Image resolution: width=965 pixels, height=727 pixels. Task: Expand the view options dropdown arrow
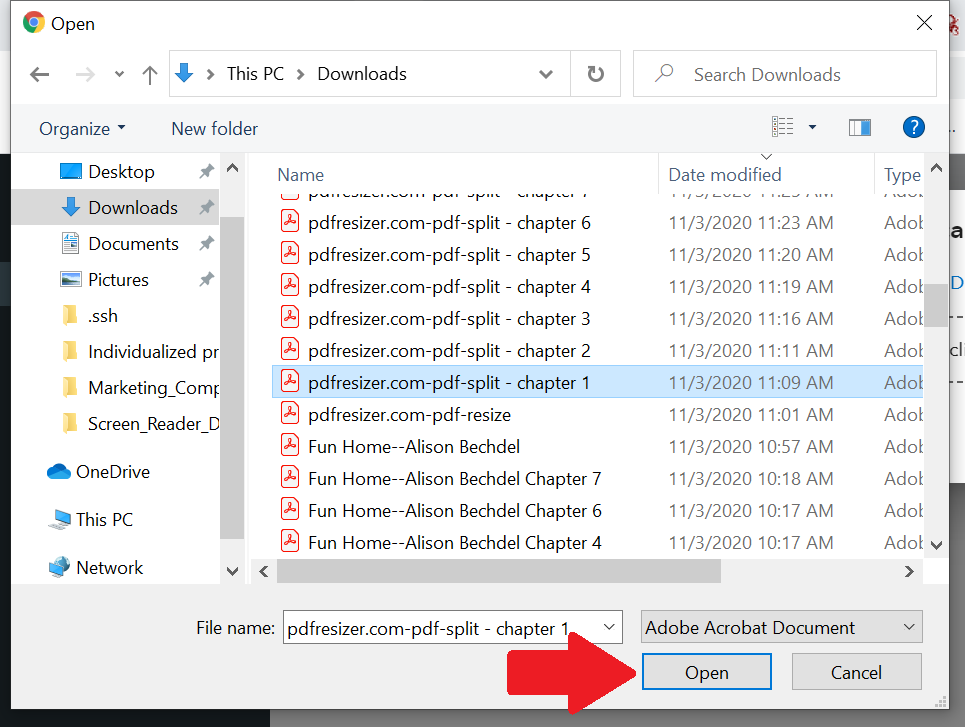[812, 127]
